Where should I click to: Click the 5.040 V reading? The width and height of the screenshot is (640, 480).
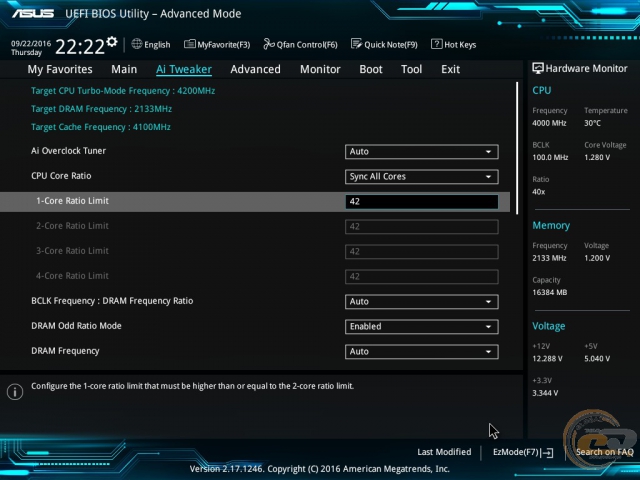(597, 359)
